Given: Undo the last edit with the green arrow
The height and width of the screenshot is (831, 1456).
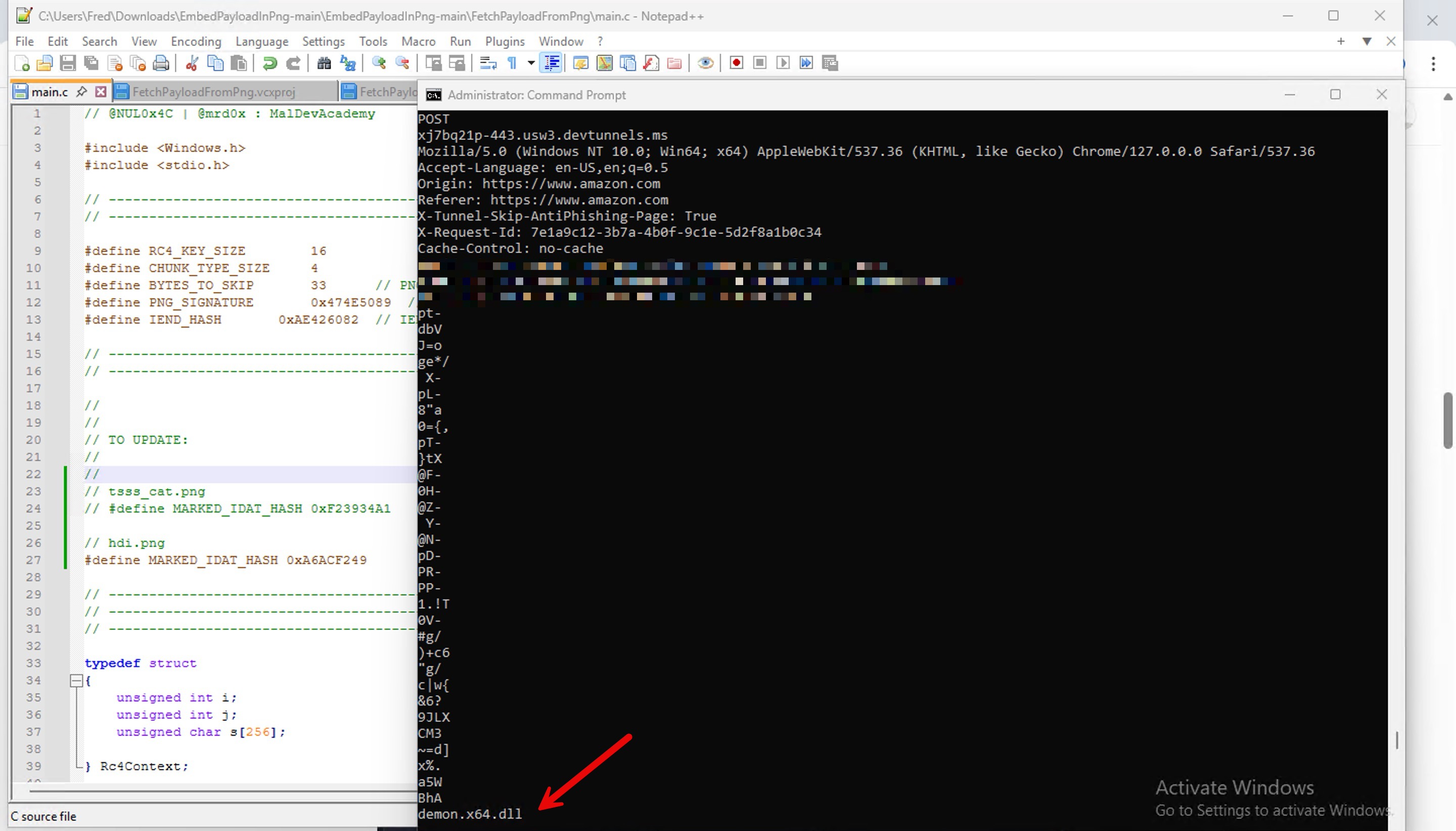Looking at the screenshot, I should pos(269,63).
